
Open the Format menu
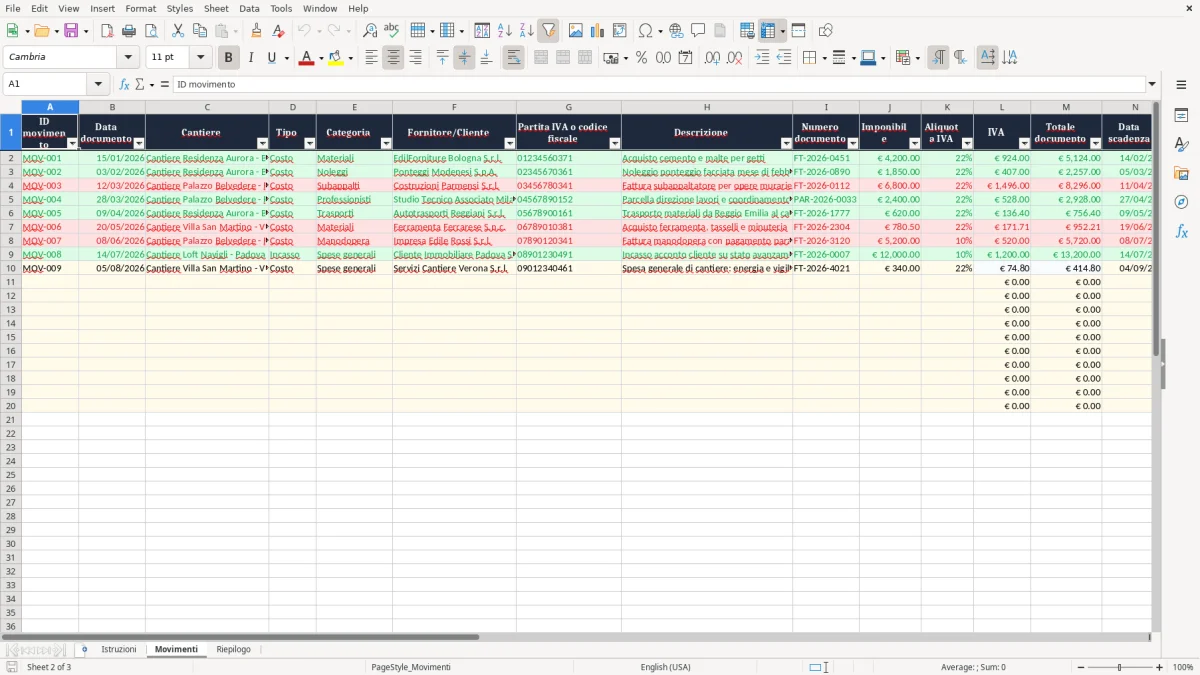[x=140, y=8]
